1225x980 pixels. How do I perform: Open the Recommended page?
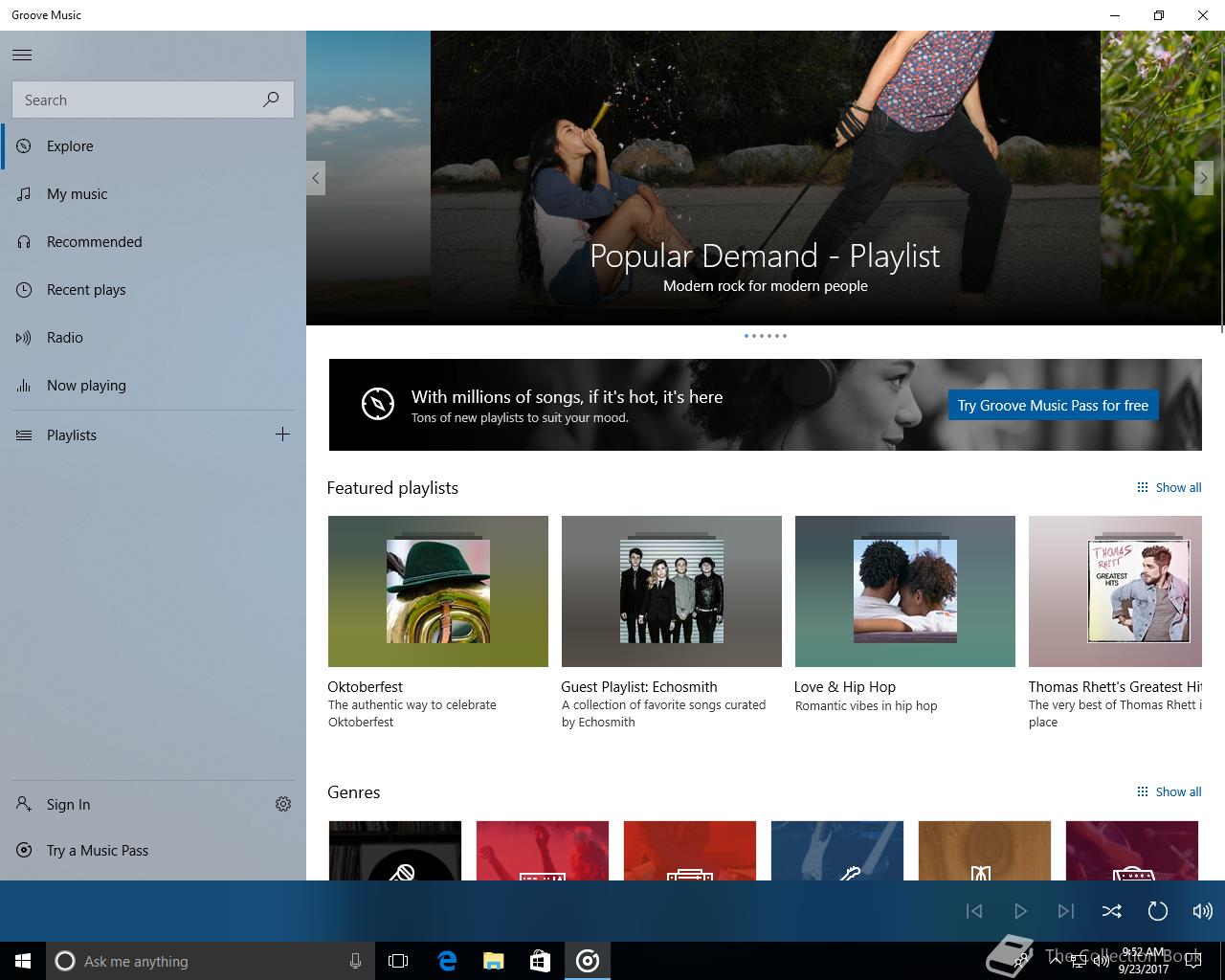point(153,242)
